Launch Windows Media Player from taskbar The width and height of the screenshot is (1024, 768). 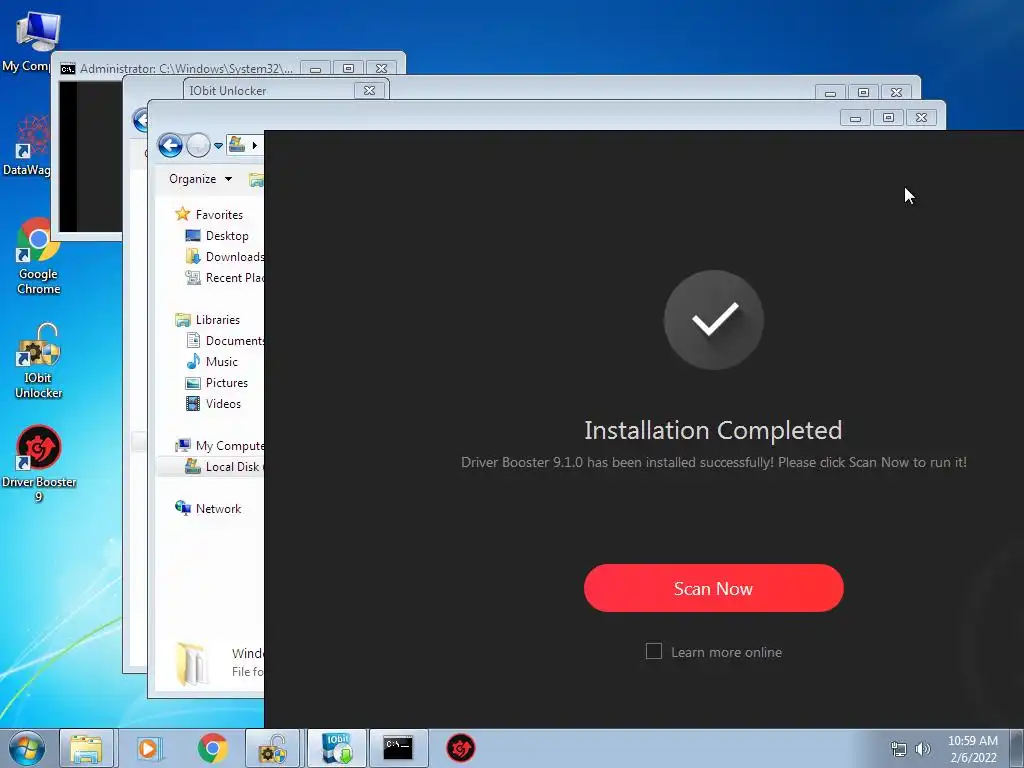tap(148, 748)
